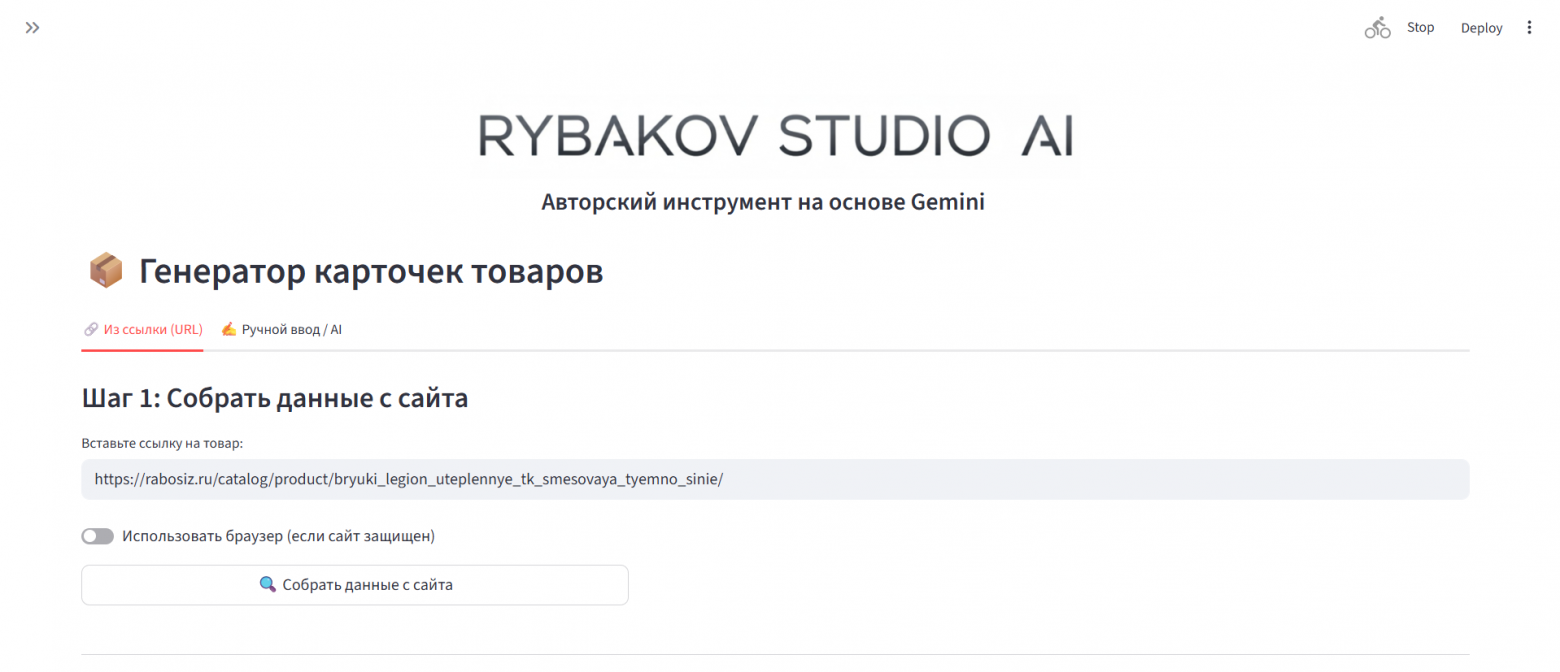
Task: Click the package icon next to the app title
Action: [104, 269]
